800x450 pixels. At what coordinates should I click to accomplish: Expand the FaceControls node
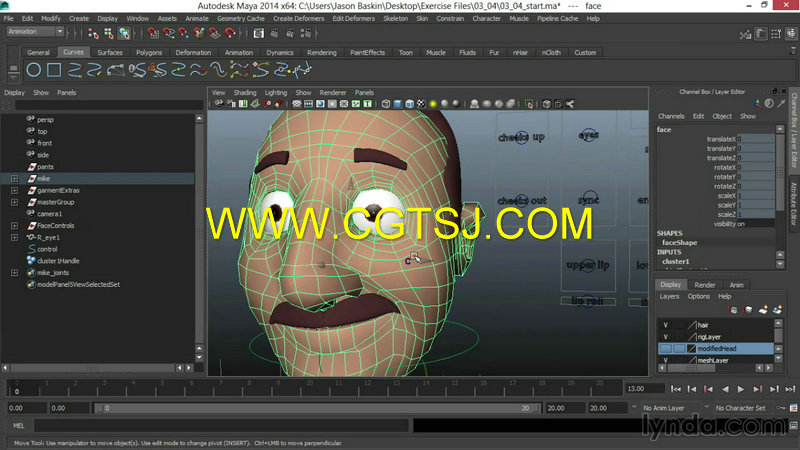click(14, 226)
